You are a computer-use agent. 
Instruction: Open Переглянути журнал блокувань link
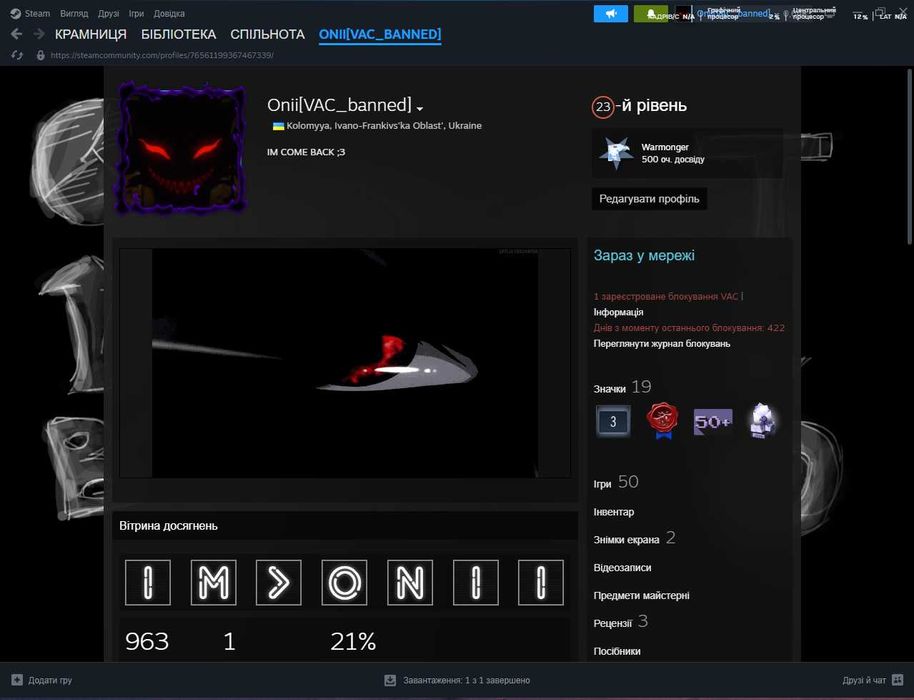[662, 343]
